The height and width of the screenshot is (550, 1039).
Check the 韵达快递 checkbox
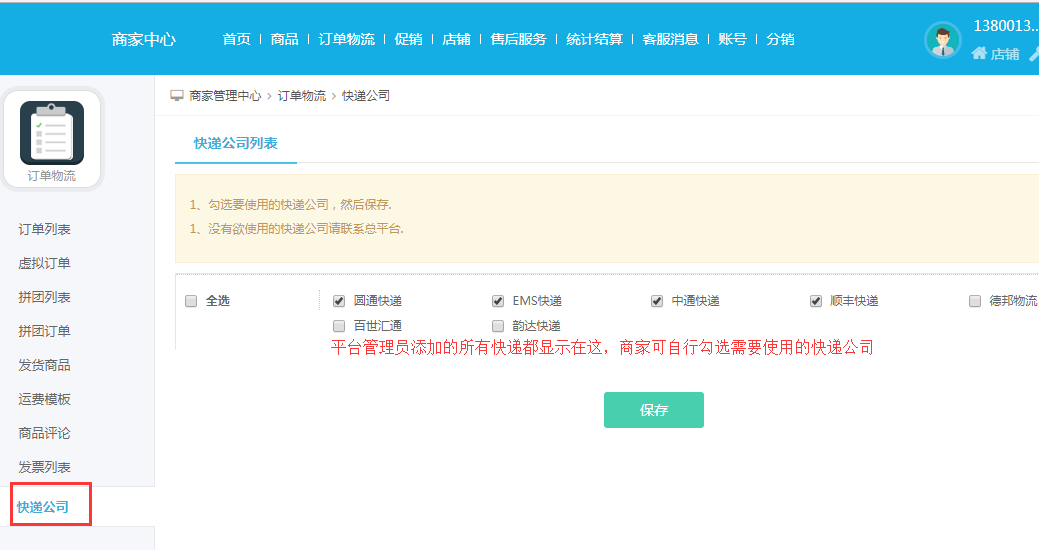pos(498,326)
